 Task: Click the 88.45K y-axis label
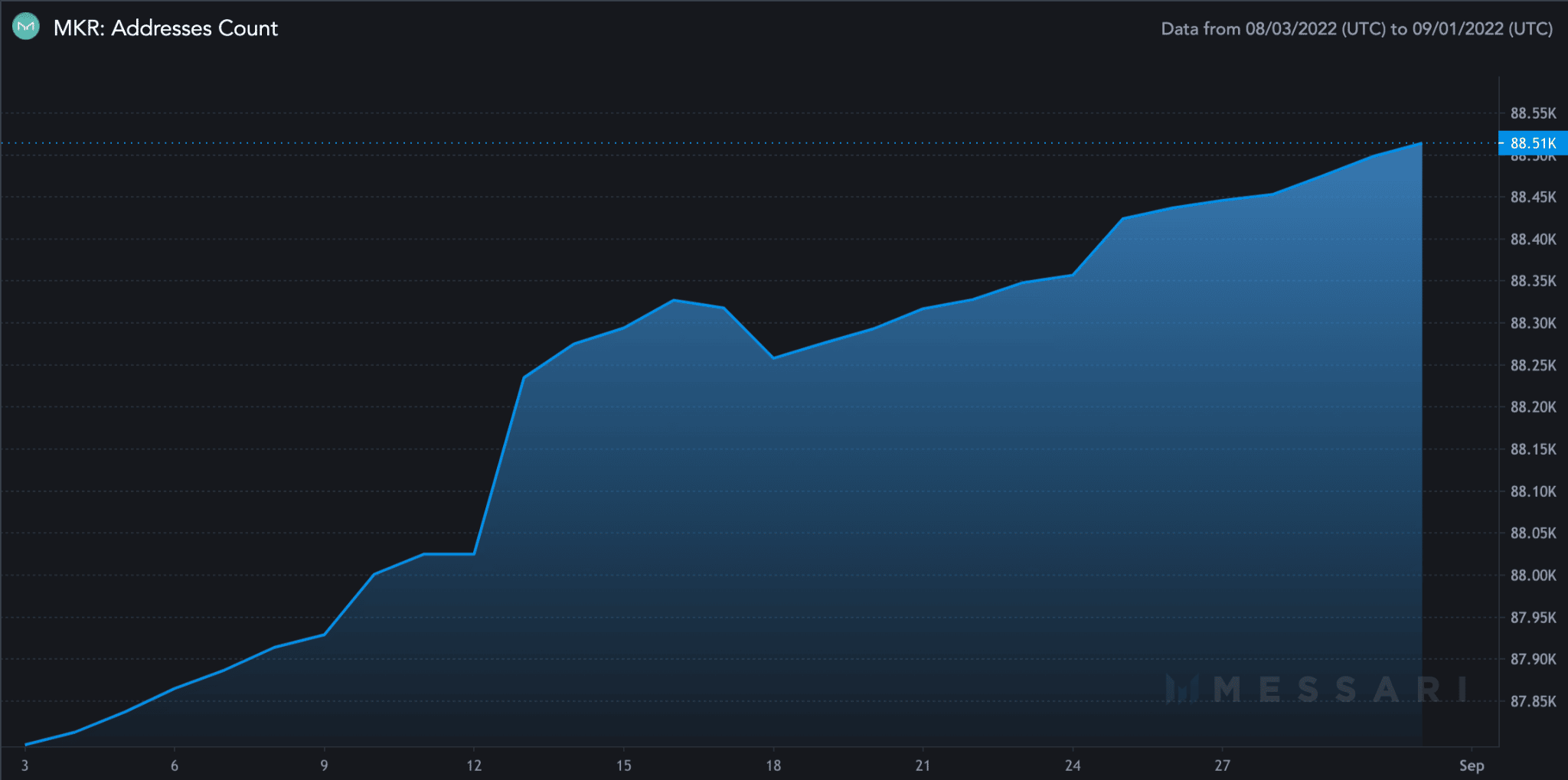[x=1533, y=197]
